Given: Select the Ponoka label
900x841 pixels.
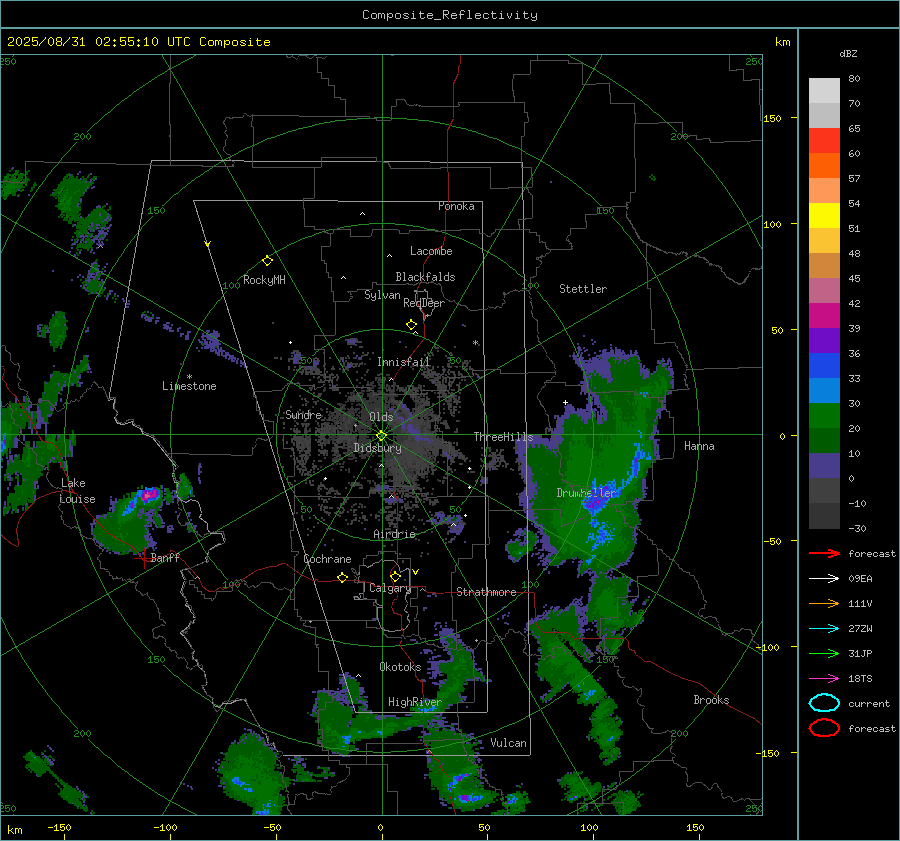Looking at the screenshot, I should pyautogui.click(x=456, y=206).
